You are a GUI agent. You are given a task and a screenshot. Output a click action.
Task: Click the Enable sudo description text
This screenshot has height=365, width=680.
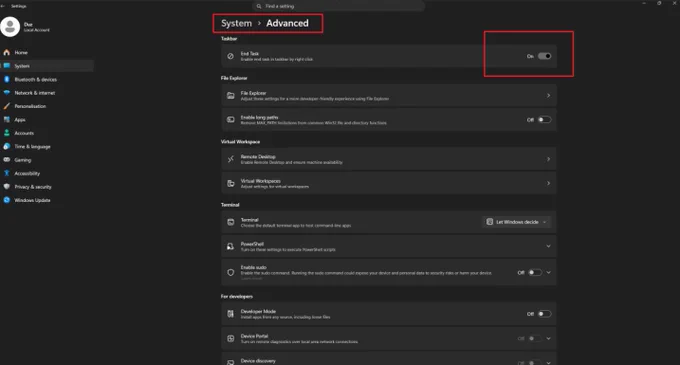[x=366, y=273]
